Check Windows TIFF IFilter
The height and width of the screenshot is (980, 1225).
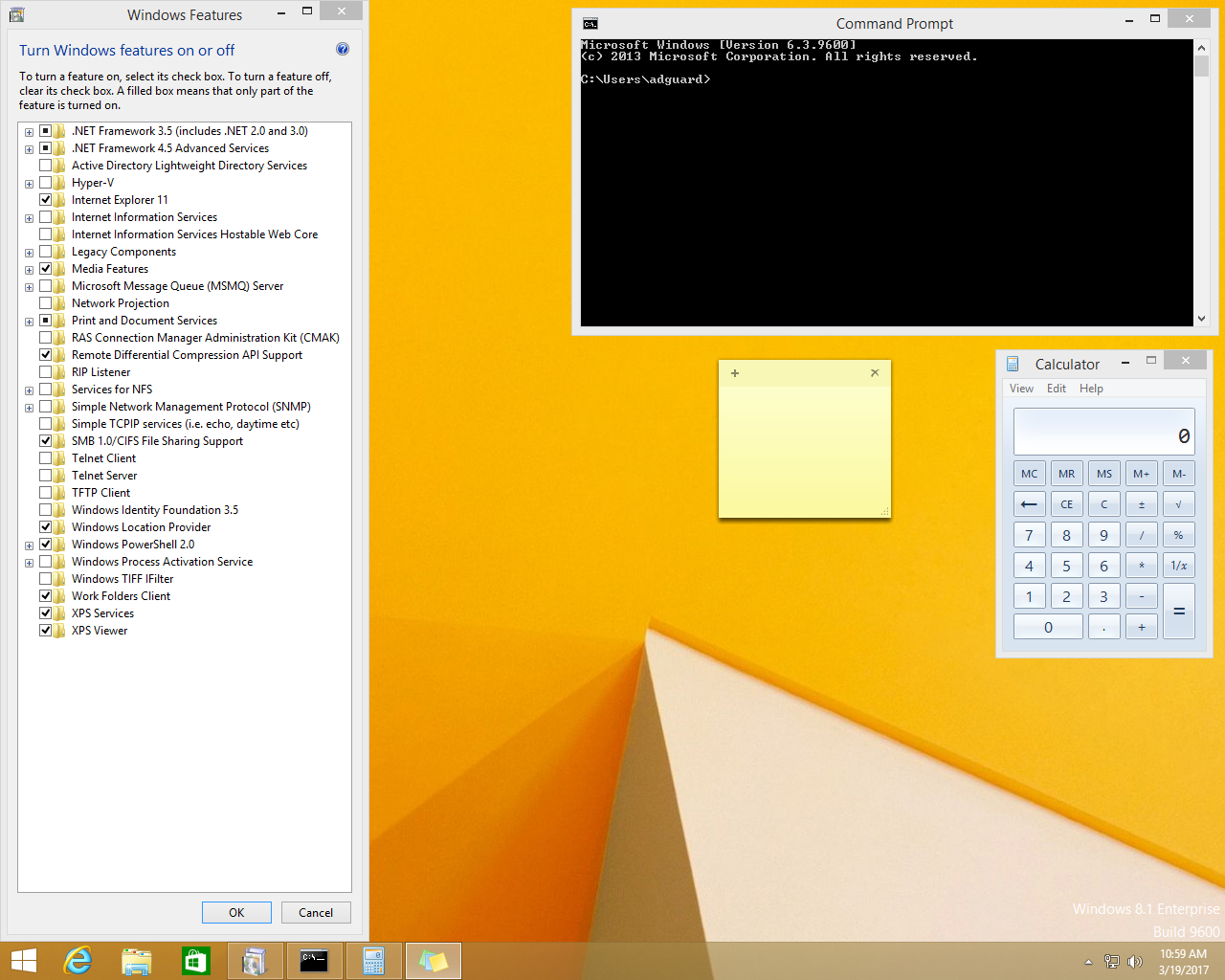click(45, 579)
